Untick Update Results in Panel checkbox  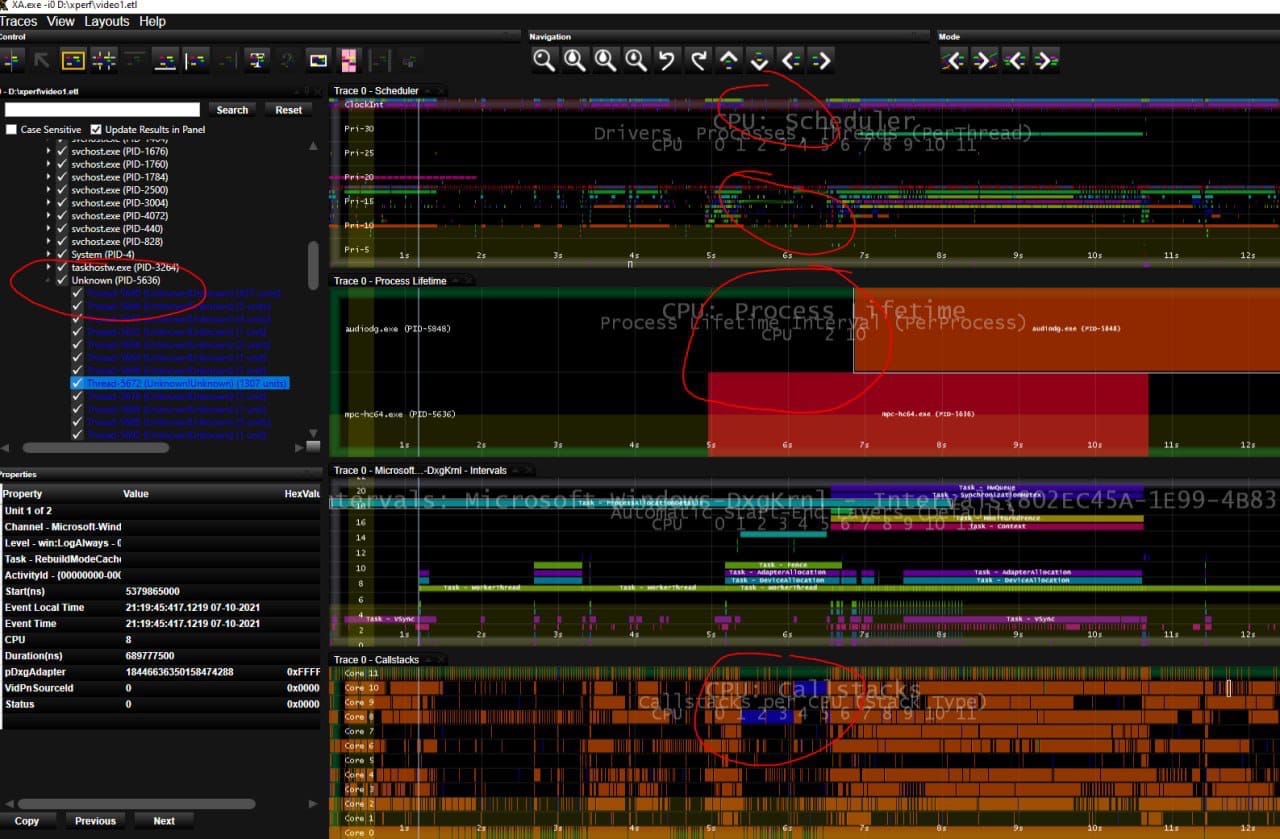(96, 130)
